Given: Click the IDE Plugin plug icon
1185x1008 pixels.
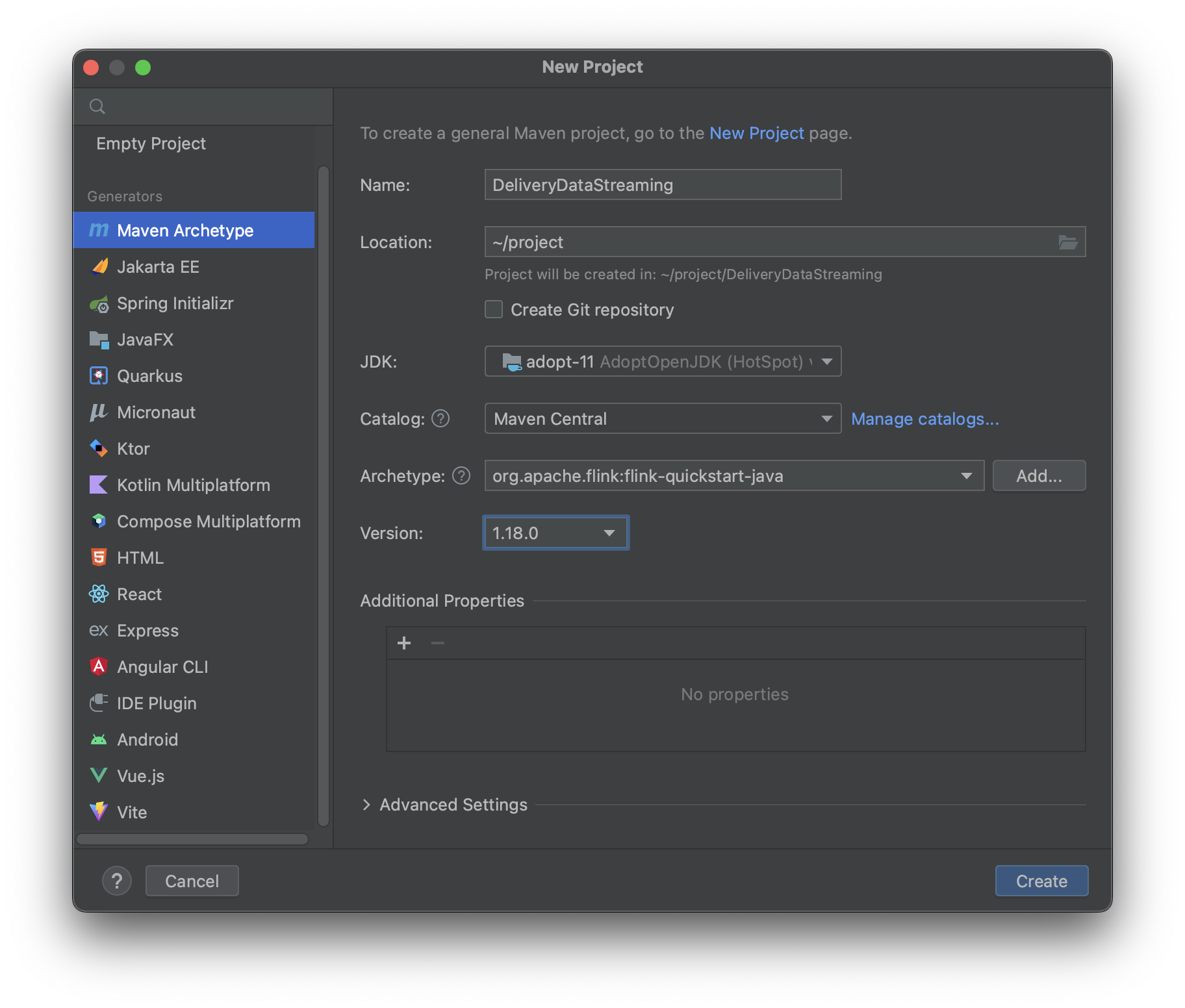Looking at the screenshot, I should click(x=99, y=703).
